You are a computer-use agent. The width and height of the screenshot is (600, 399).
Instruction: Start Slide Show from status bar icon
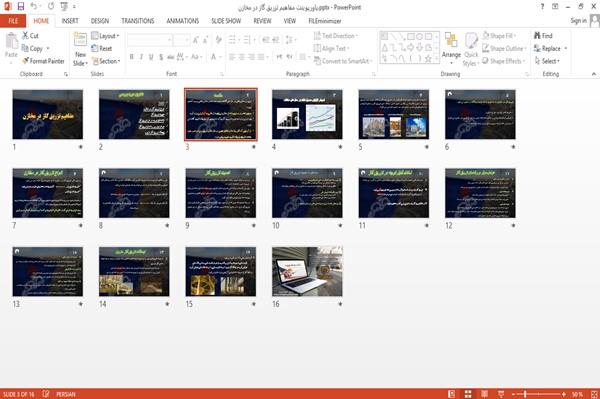[x=501, y=394]
